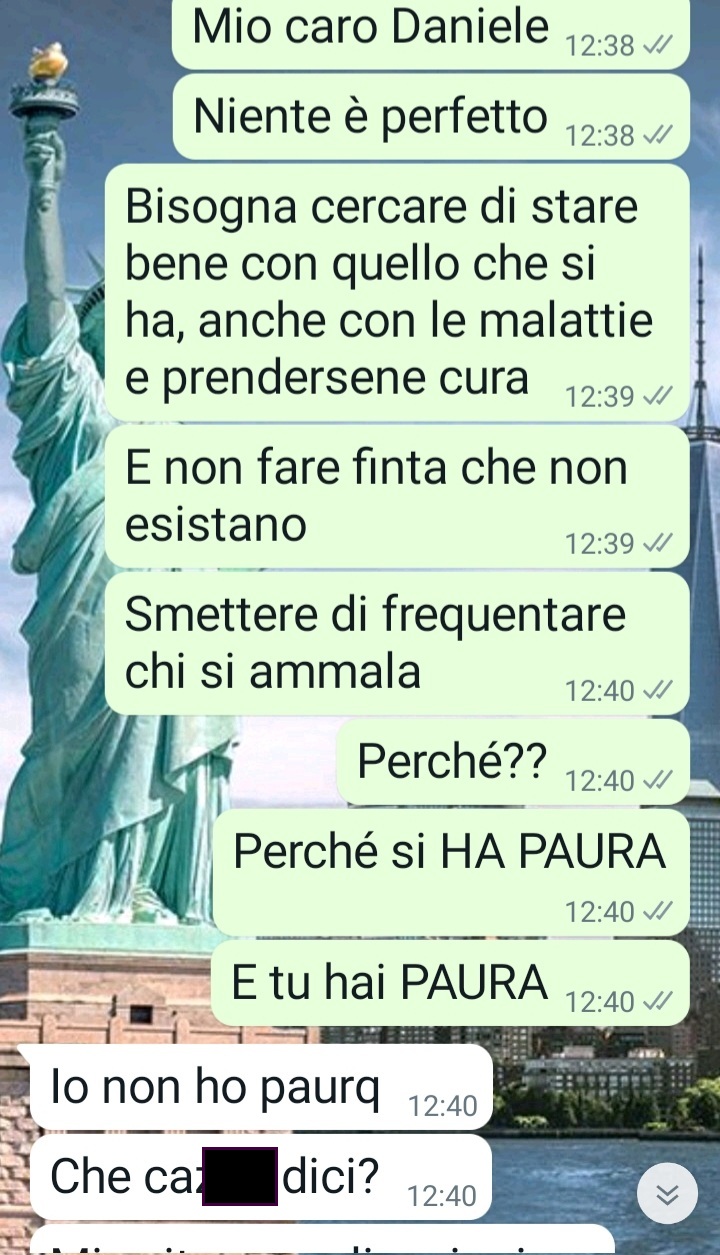The image size is (720, 1255).
Task: Select received message "Io non ho paurq"
Action: (x=262, y=1087)
